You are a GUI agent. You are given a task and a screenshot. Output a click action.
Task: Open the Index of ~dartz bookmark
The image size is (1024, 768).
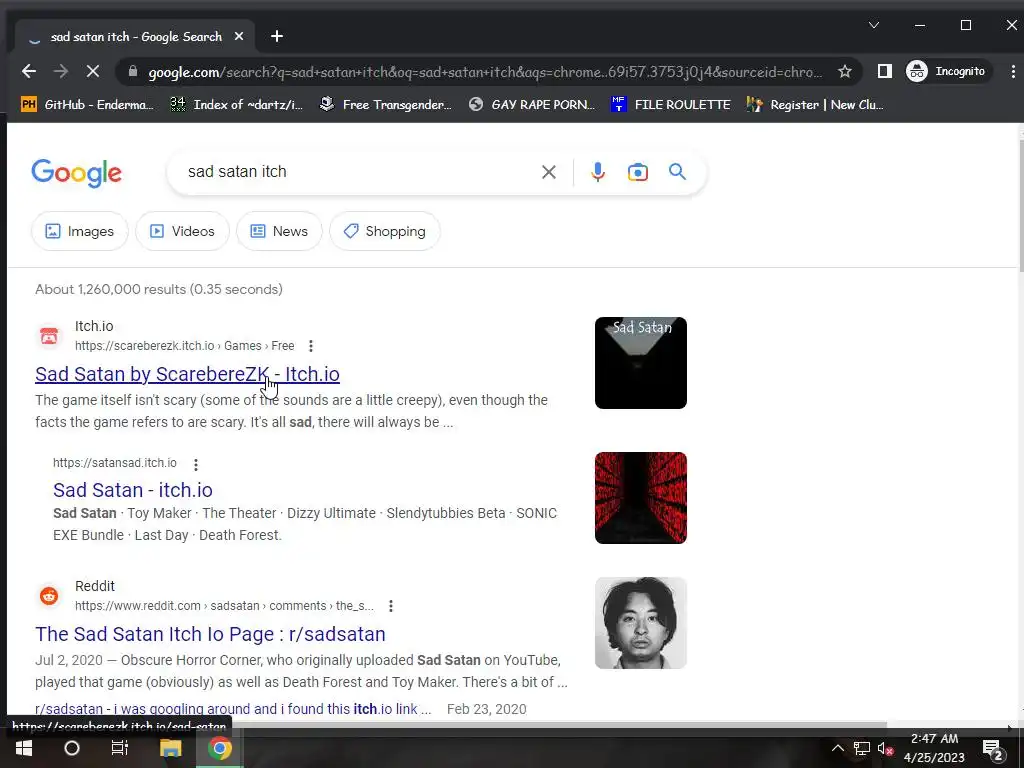236,104
